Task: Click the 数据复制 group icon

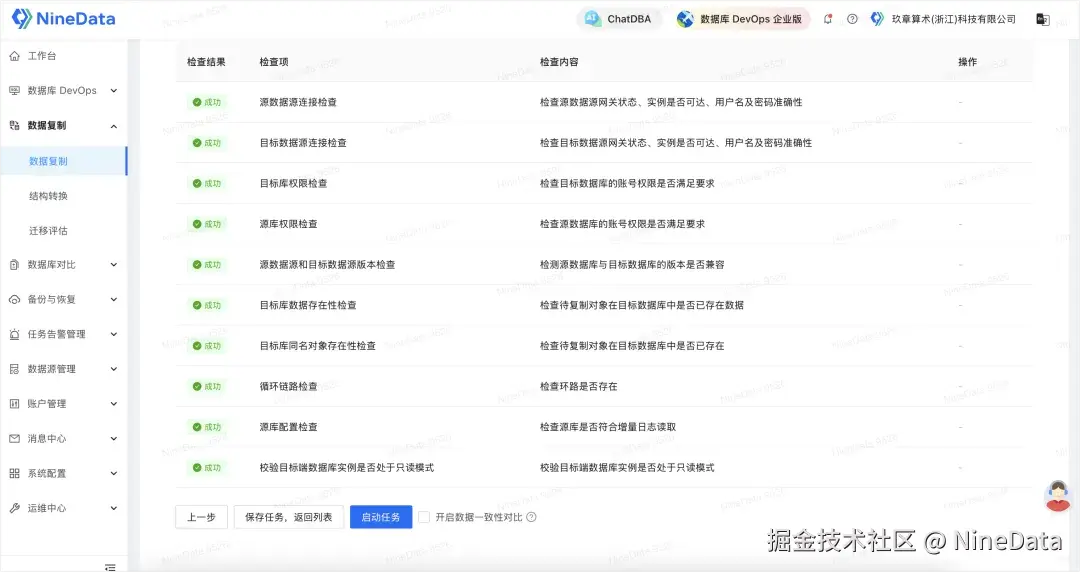Action: [x=14, y=125]
